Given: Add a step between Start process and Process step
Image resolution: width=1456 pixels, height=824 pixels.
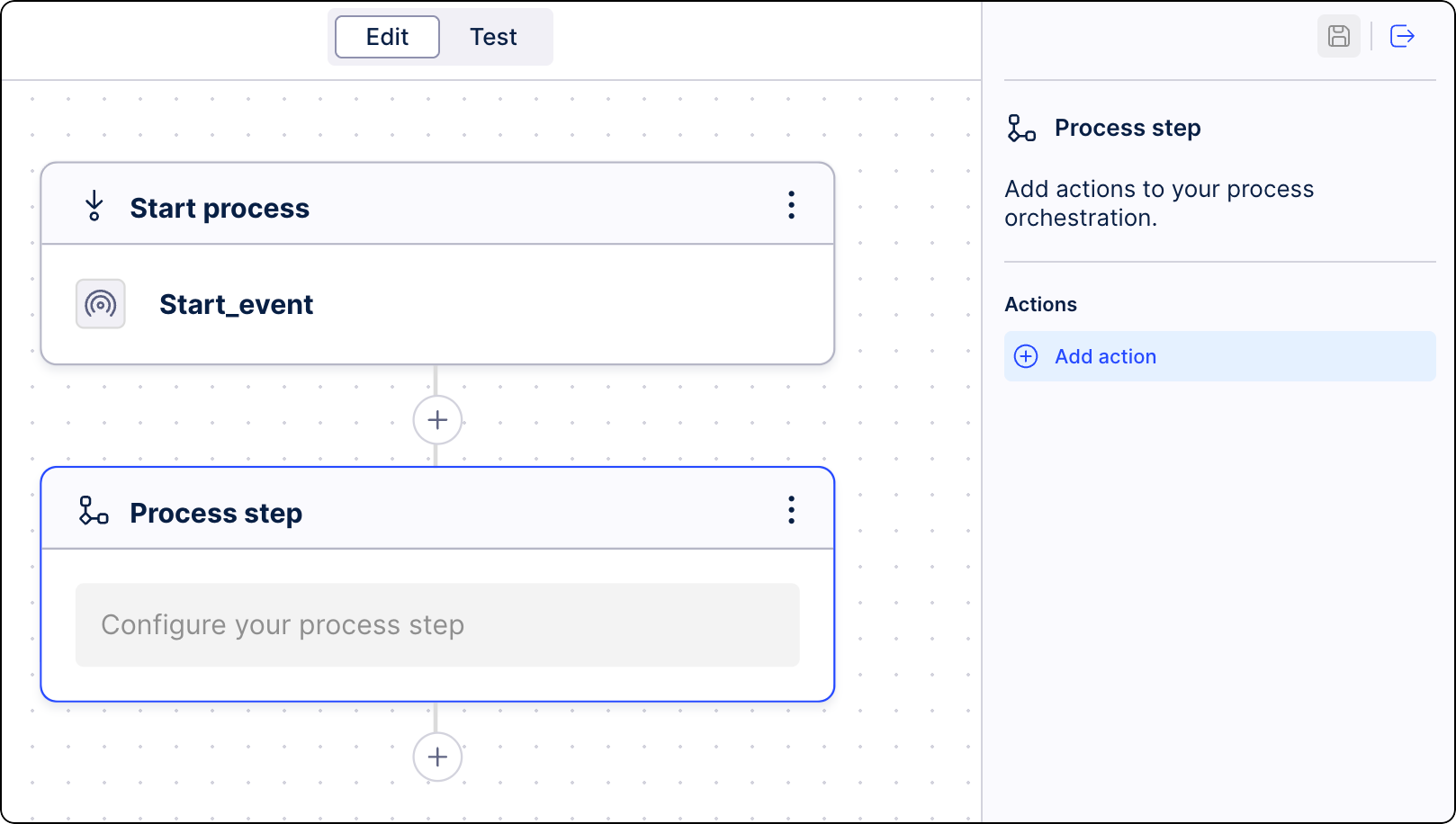Looking at the screenshot, I should pyautogui.click(x=437, y=420).
